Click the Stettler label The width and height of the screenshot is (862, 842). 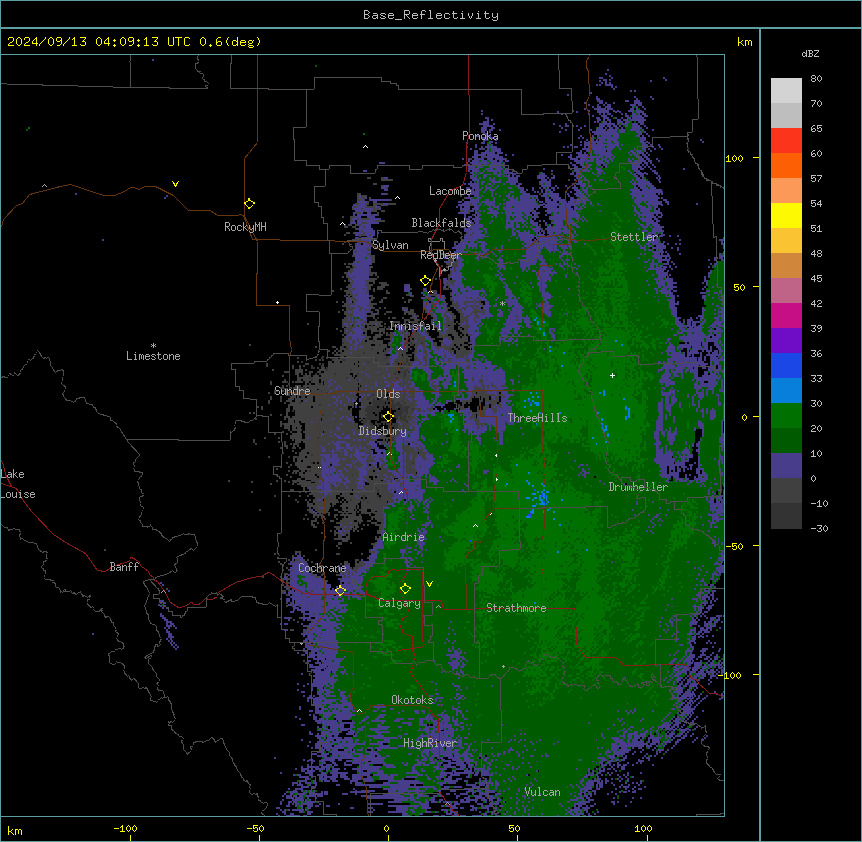[x=634, y=237]
